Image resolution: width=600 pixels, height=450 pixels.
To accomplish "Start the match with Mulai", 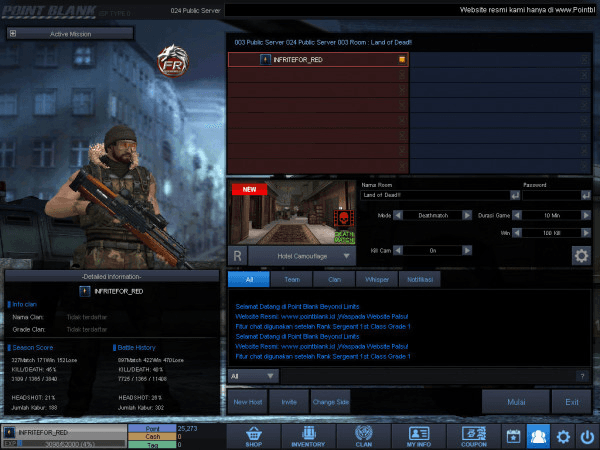I will [516, 402].
